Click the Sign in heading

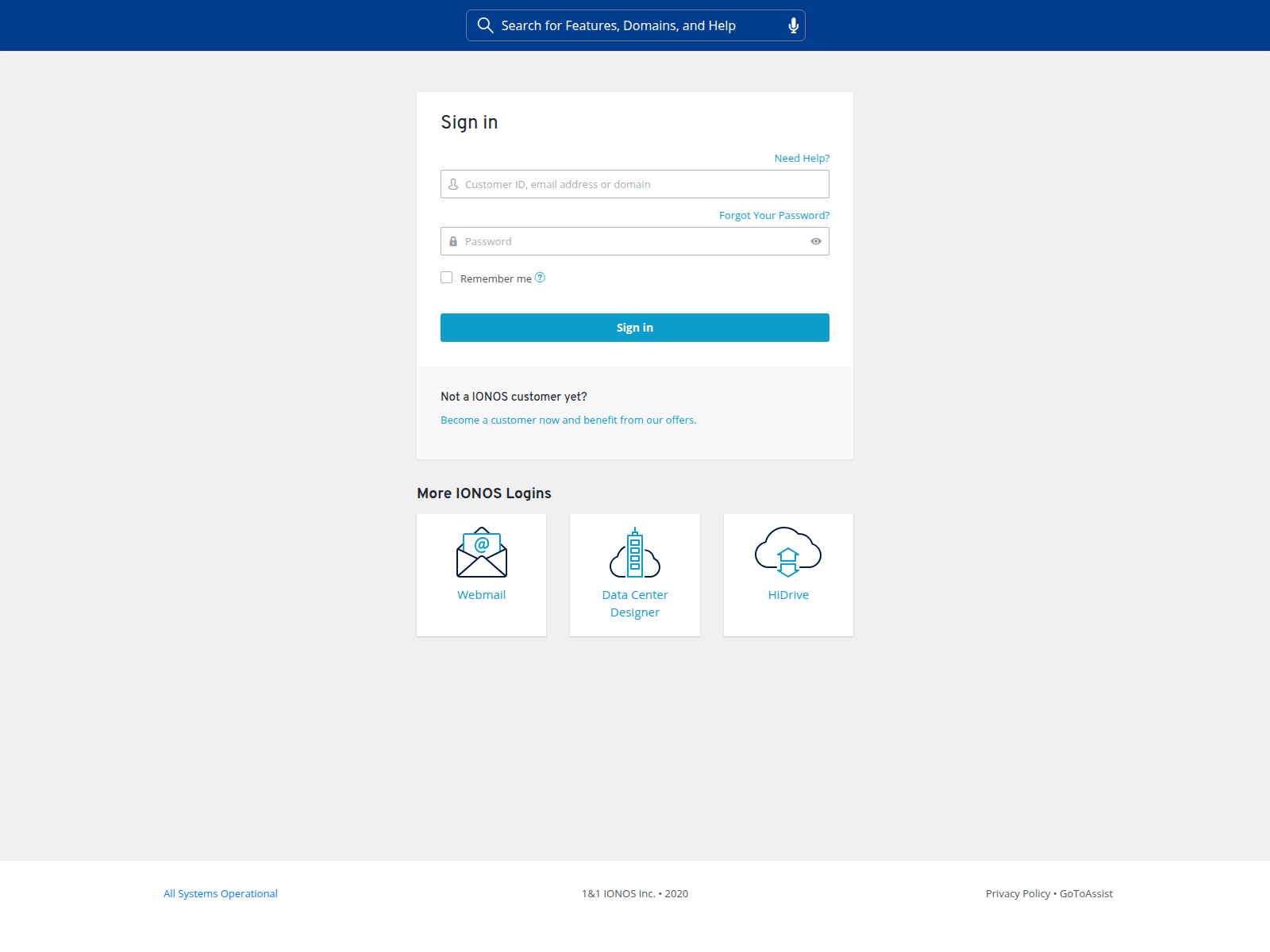click(469, 122)
